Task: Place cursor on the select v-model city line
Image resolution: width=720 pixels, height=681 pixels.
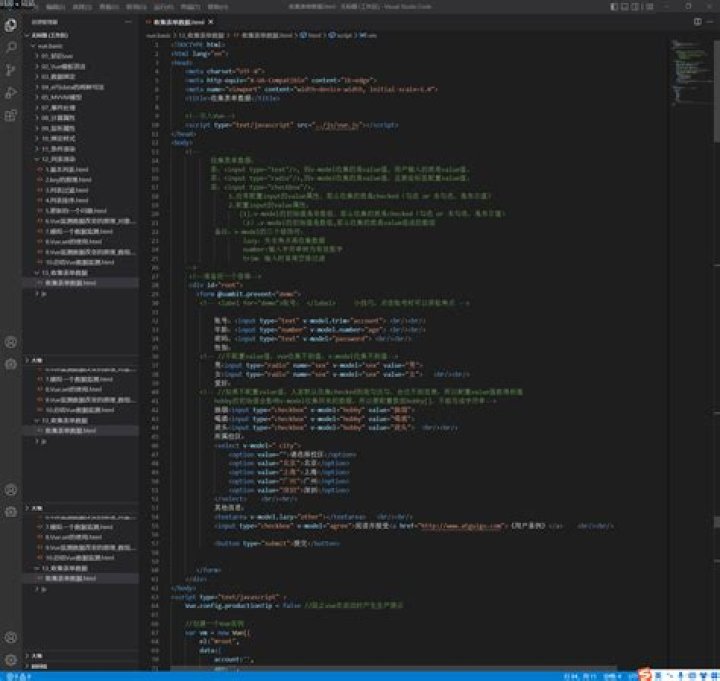Action: tap(258, 445)
